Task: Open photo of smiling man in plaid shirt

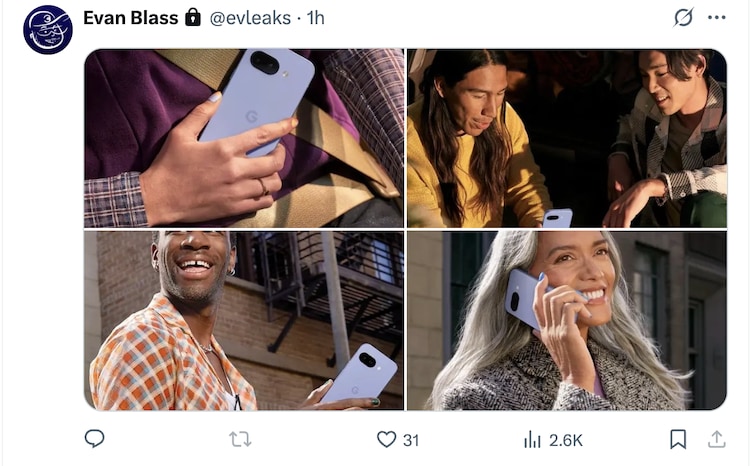Action: [244, 321]
